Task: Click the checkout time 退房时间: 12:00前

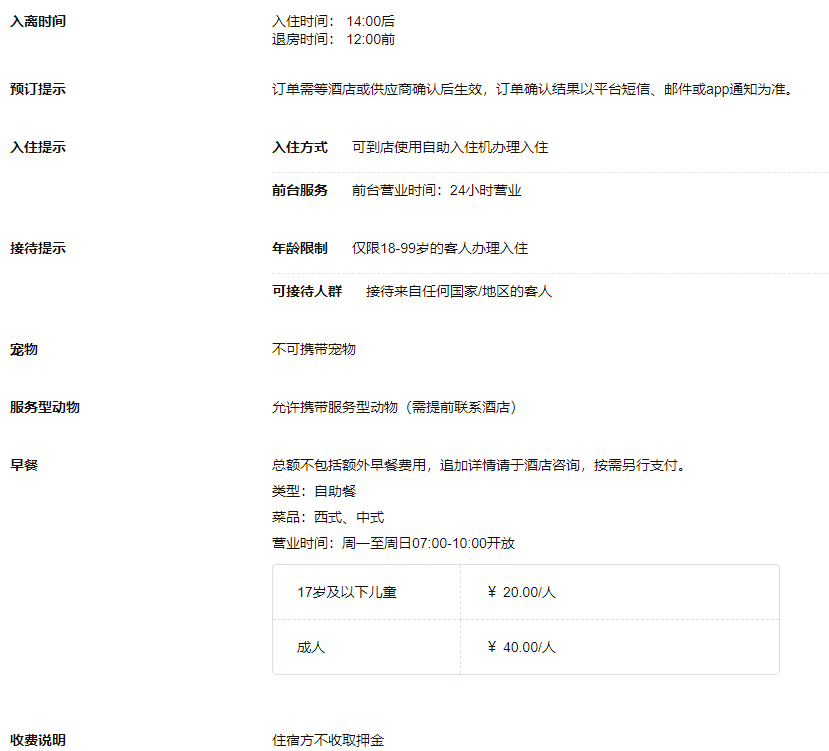Action: [x=333, y=39]
